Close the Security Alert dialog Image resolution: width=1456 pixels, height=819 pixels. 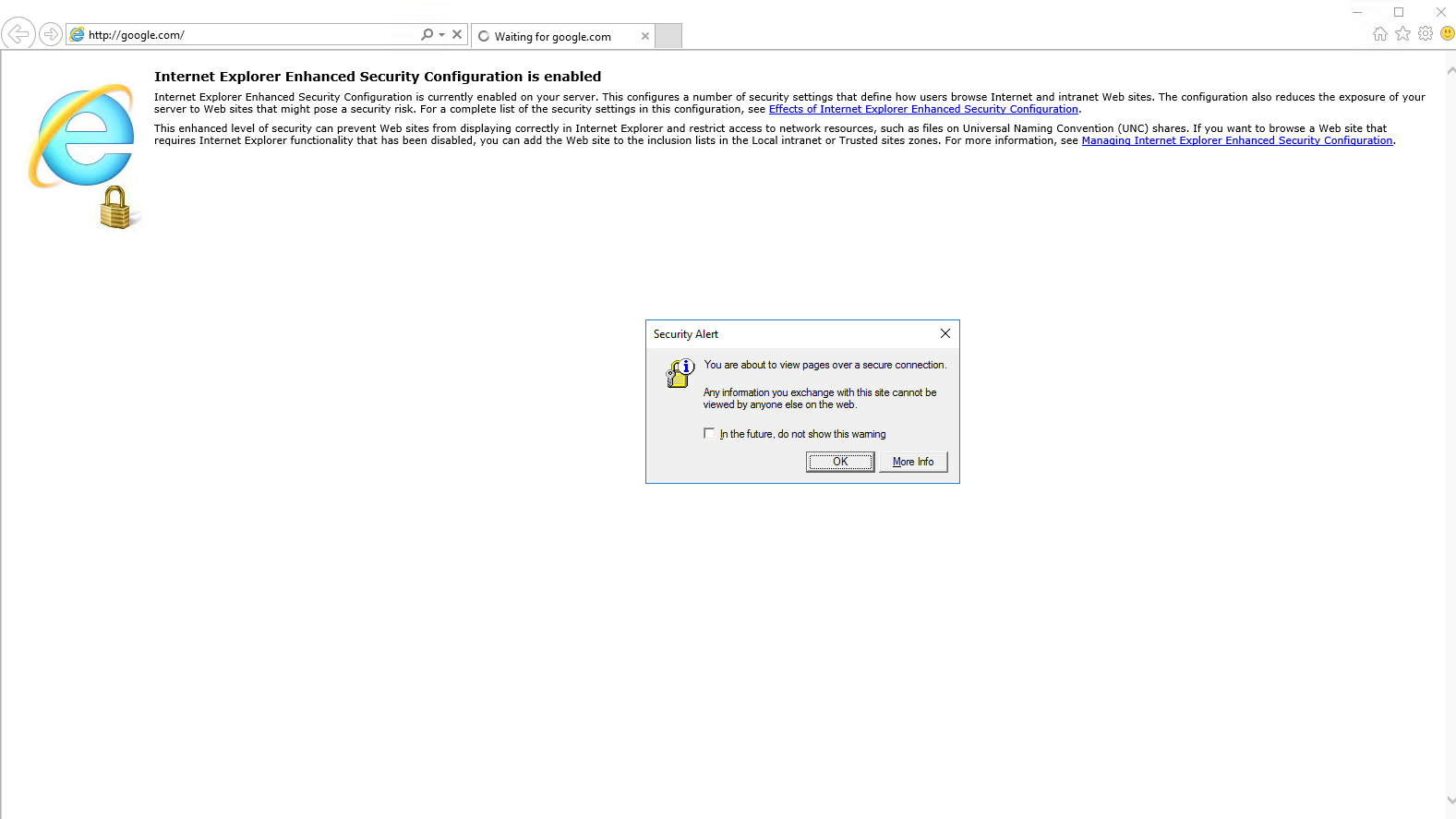click(945, 333)
